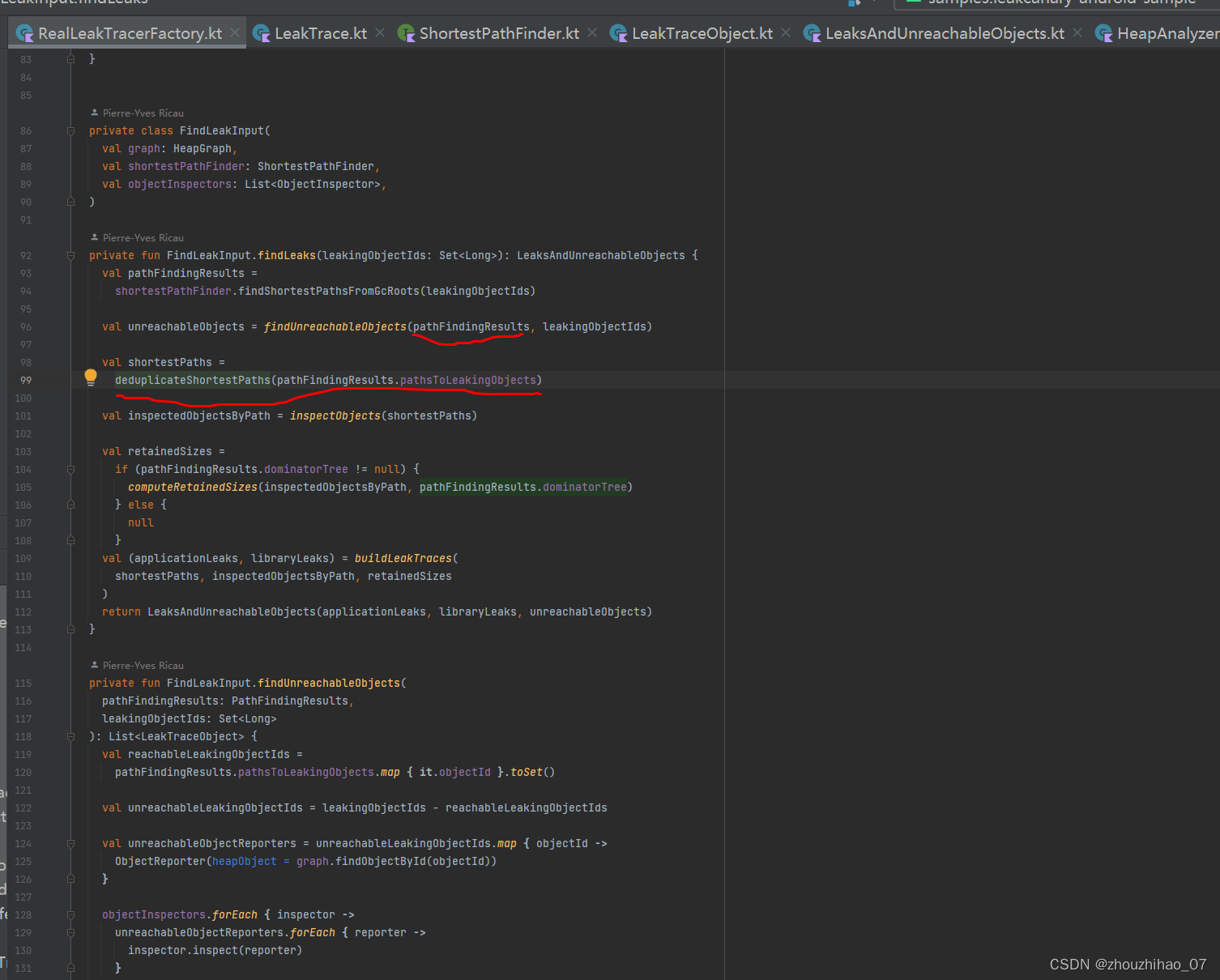The width and height of the screenshot is (1220, 980).
Task: Fold the forEach inspector lambda at line 128
Action: tap(70, 914)
